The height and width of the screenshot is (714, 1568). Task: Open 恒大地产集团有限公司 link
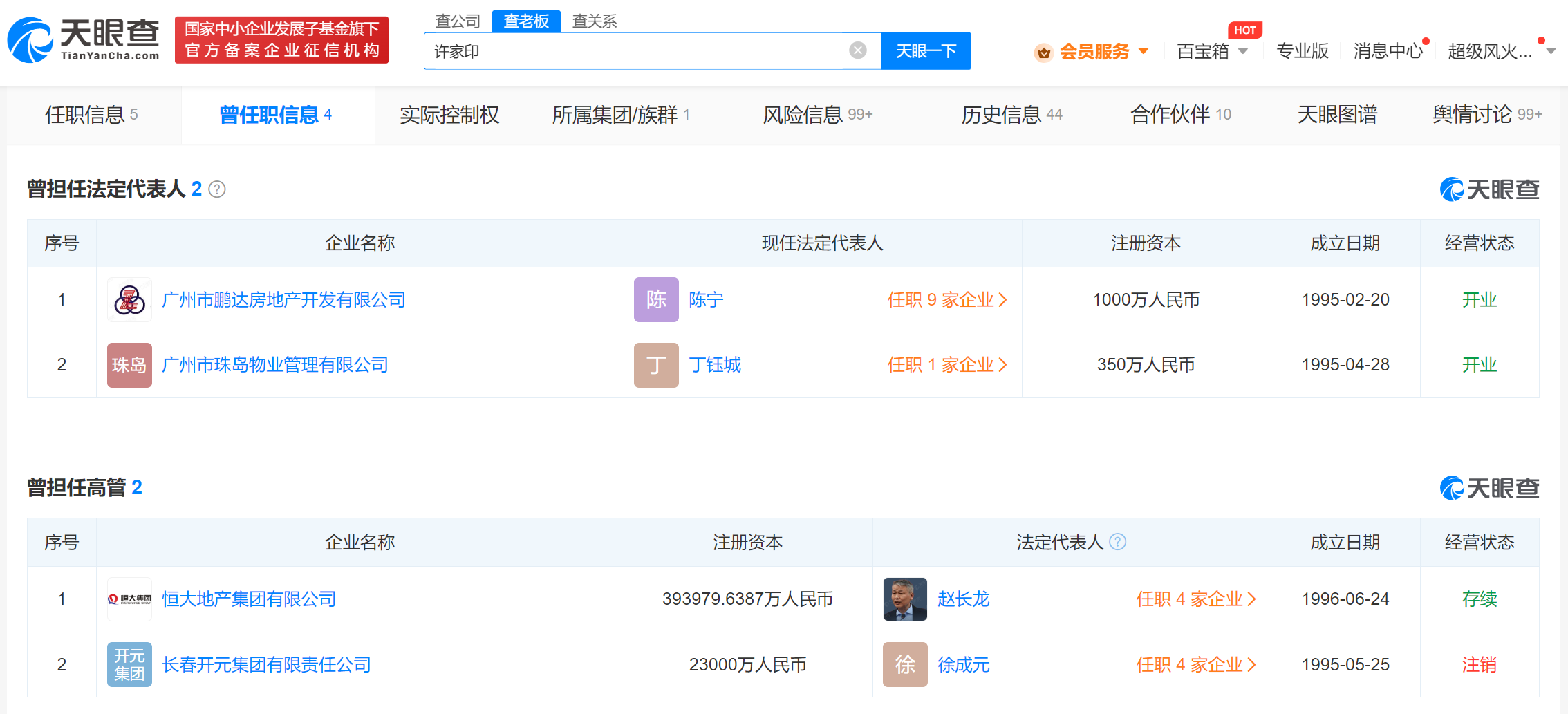[x=249, y=599]
